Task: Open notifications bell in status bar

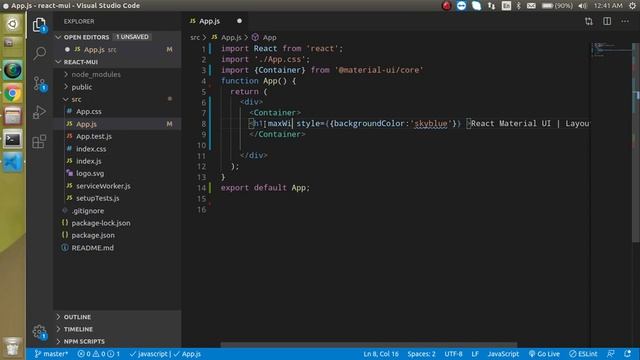Action: (627, 354)
